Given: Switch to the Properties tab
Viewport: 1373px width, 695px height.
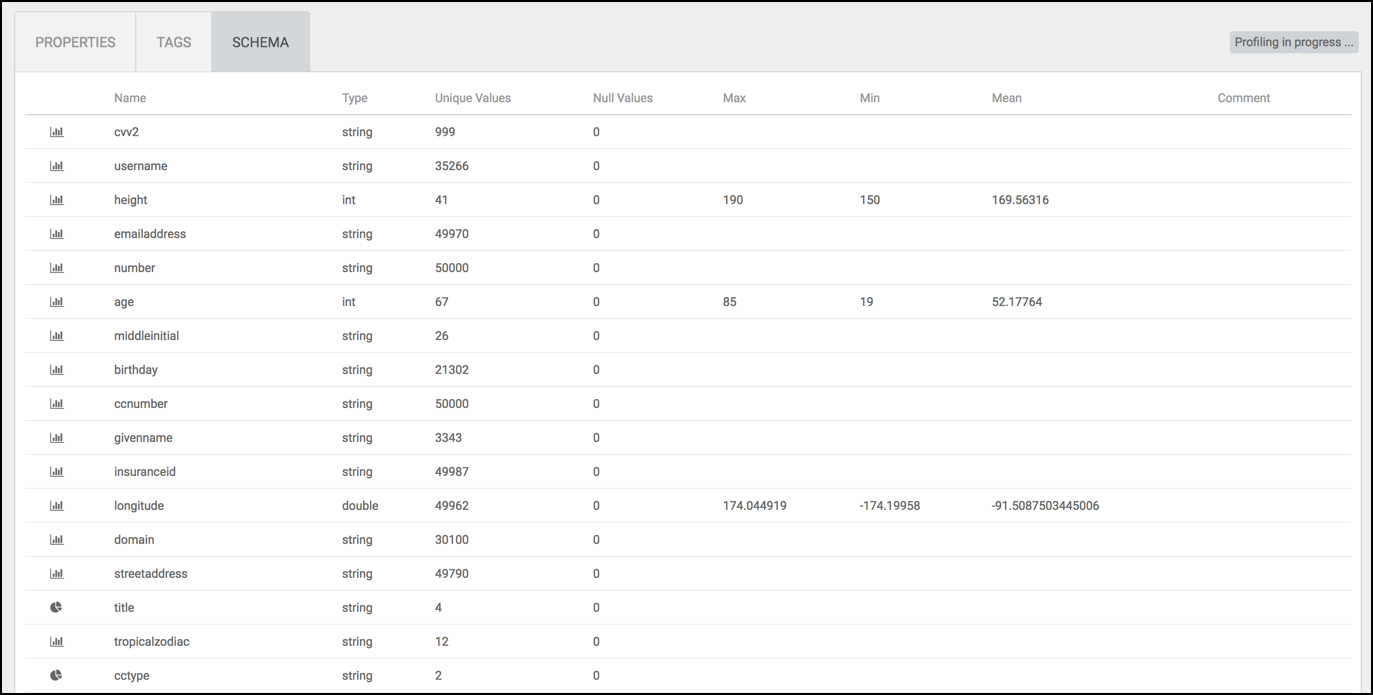Looking at the screenshot, I should coord(75,42).
